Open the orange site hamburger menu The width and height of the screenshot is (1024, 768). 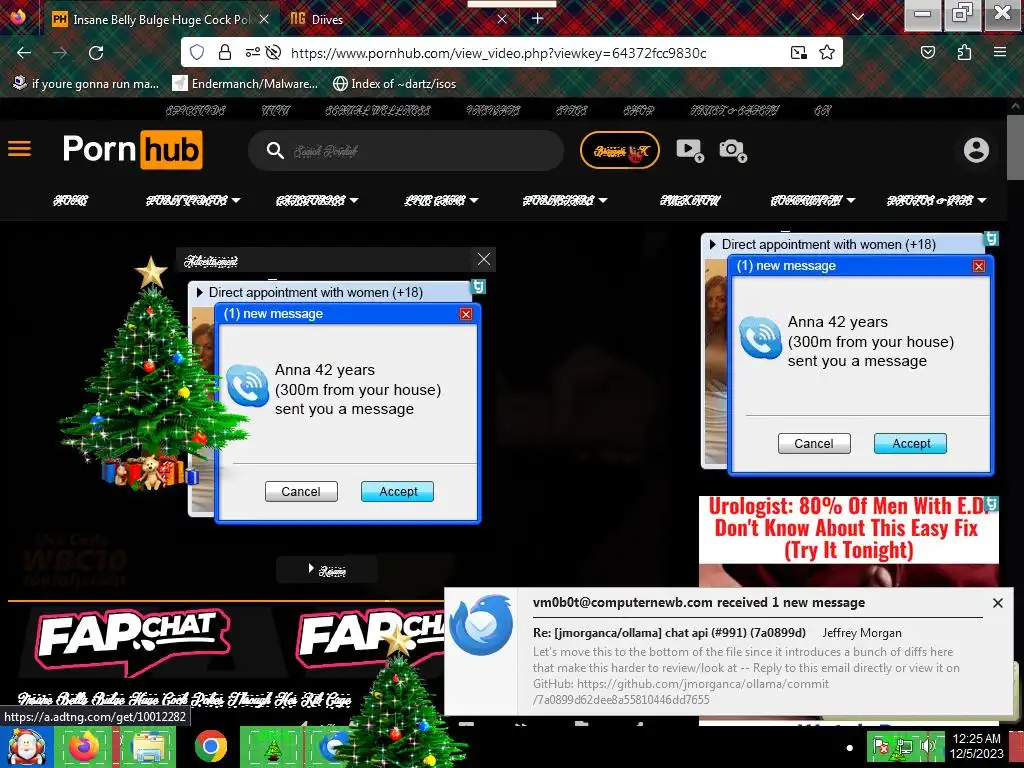point(20,149)
